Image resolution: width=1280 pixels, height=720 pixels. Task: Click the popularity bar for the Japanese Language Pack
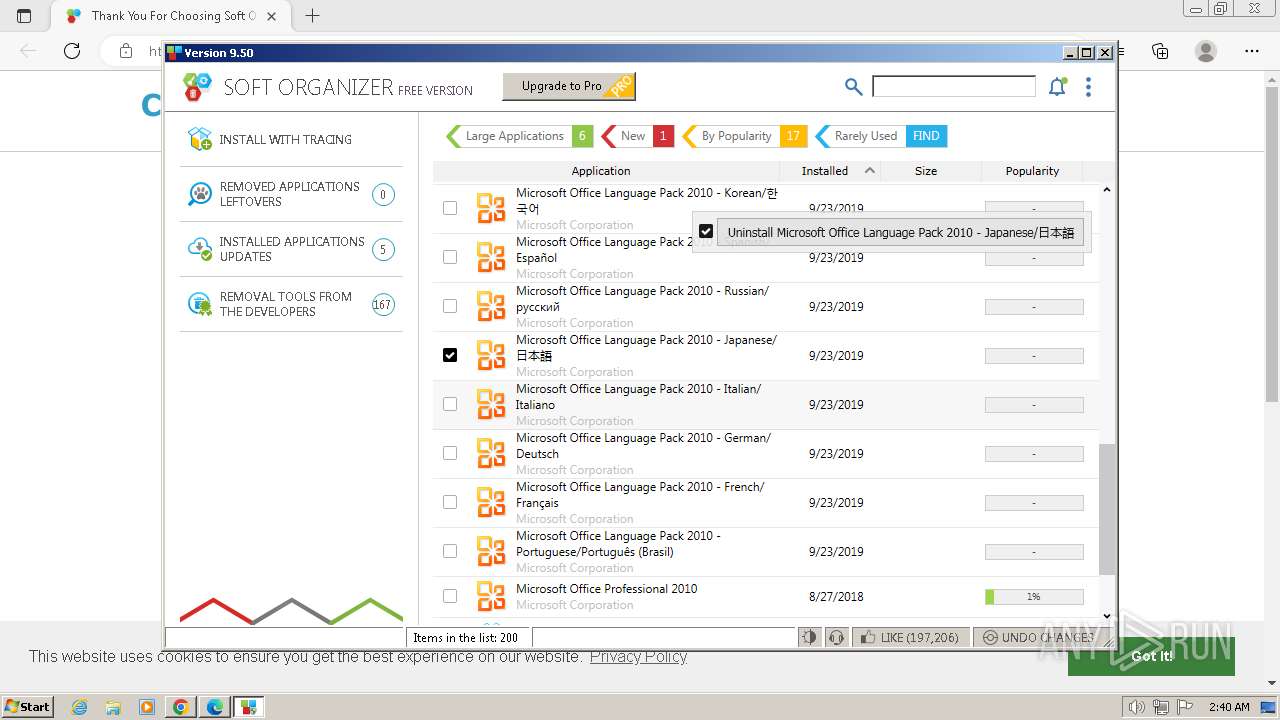1034,356
